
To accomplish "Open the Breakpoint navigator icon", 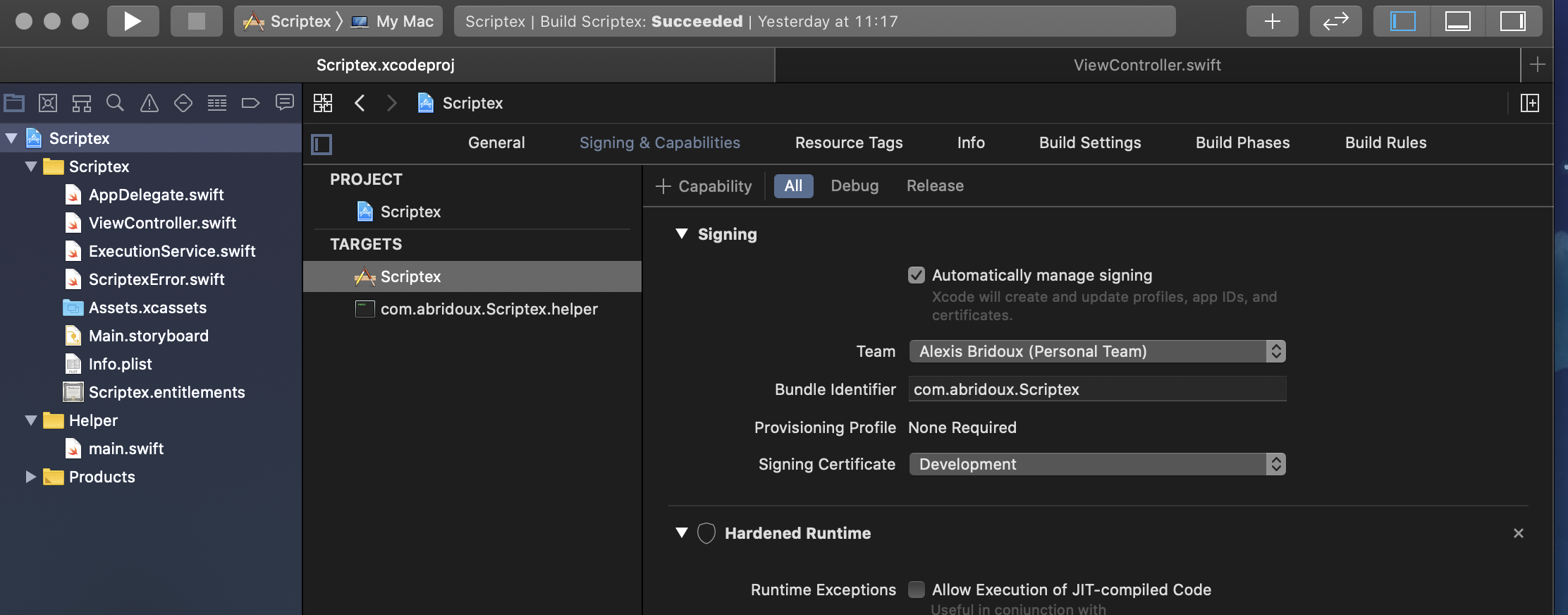I will pyautogui.click(x=250, y=103).
